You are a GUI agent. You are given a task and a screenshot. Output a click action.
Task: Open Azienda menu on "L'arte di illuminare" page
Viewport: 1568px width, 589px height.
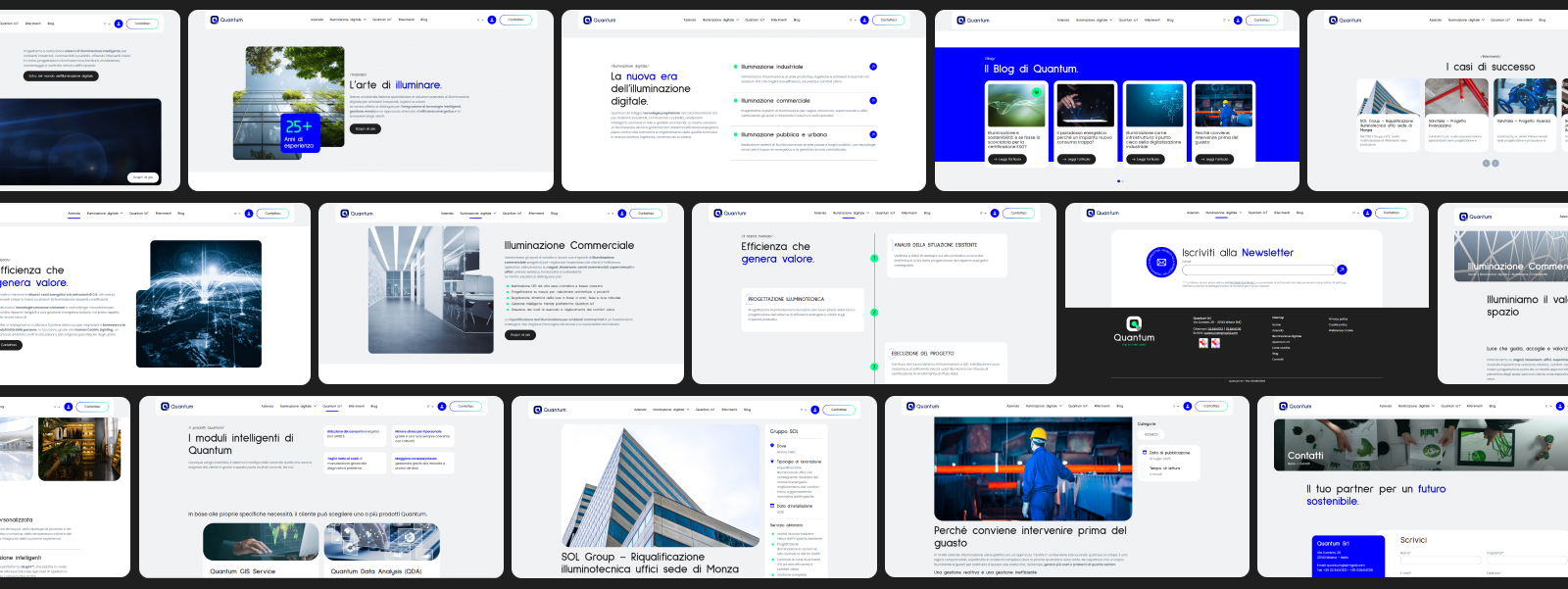point(317,20)
